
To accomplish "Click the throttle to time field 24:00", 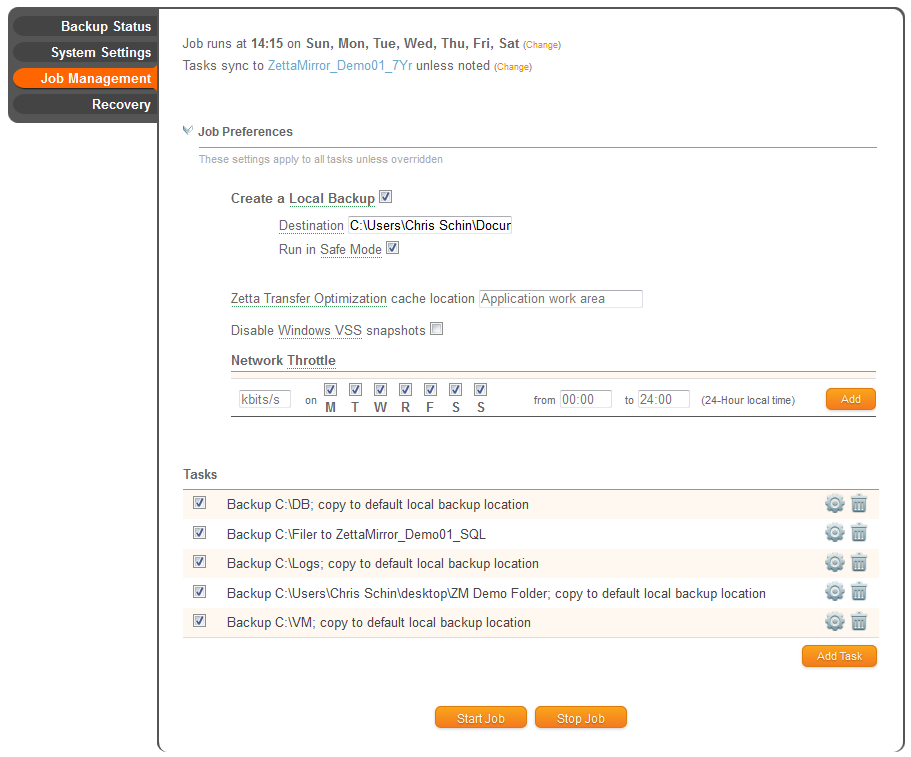I will (663, 399).
